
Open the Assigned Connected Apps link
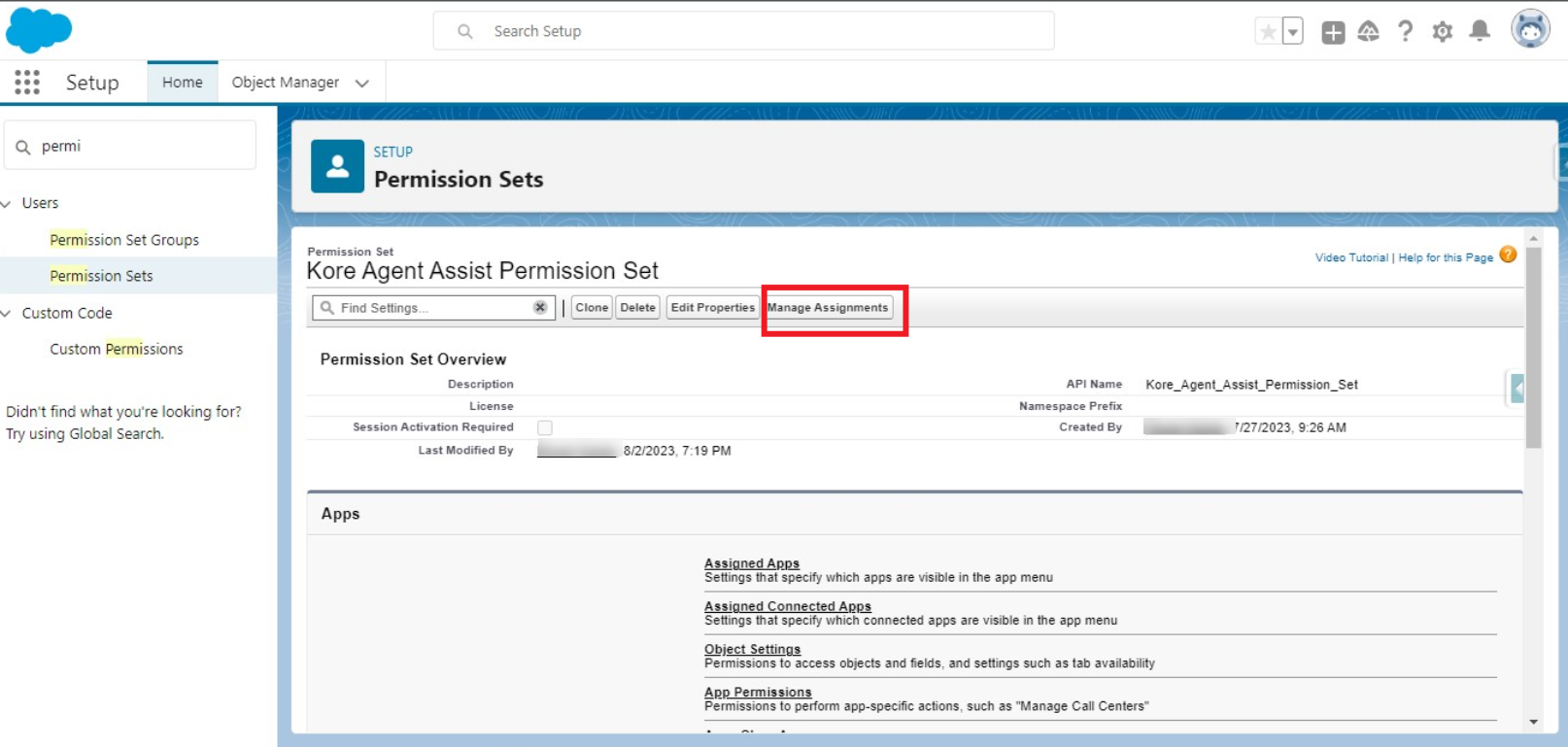(787, 606)
